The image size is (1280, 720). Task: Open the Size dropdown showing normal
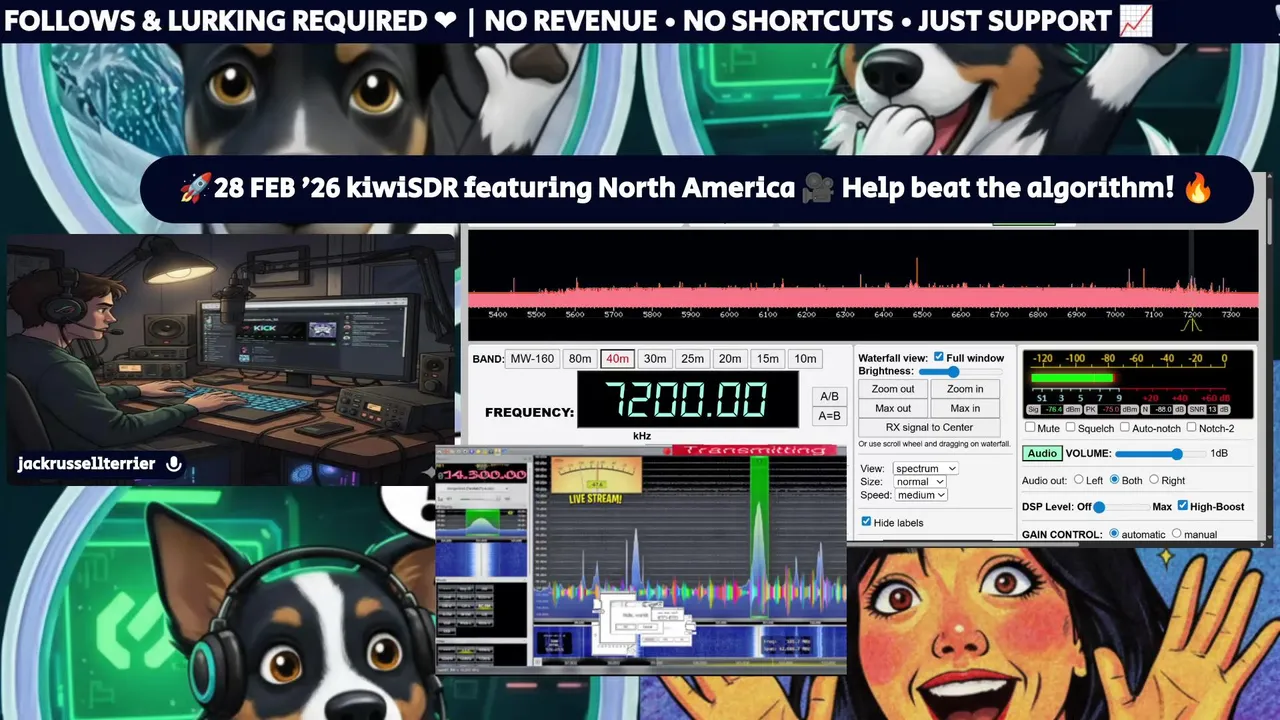click(x=919, y=481)
